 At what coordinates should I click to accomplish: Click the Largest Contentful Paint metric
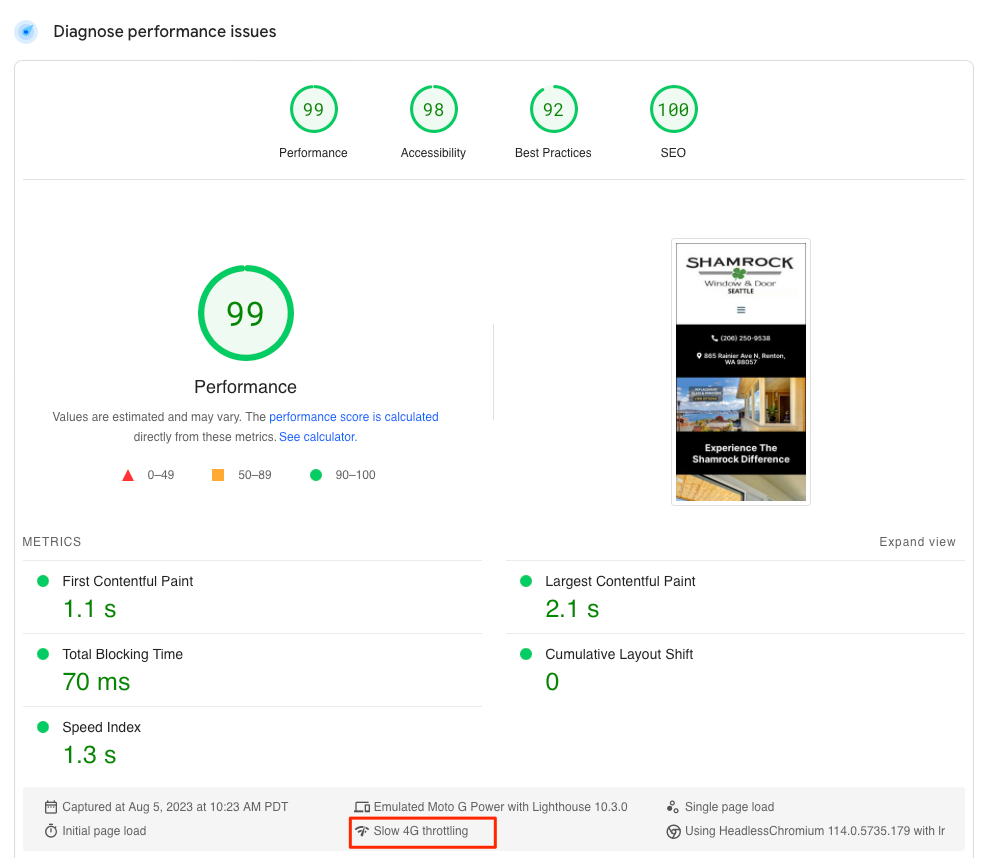coord(620,581)
